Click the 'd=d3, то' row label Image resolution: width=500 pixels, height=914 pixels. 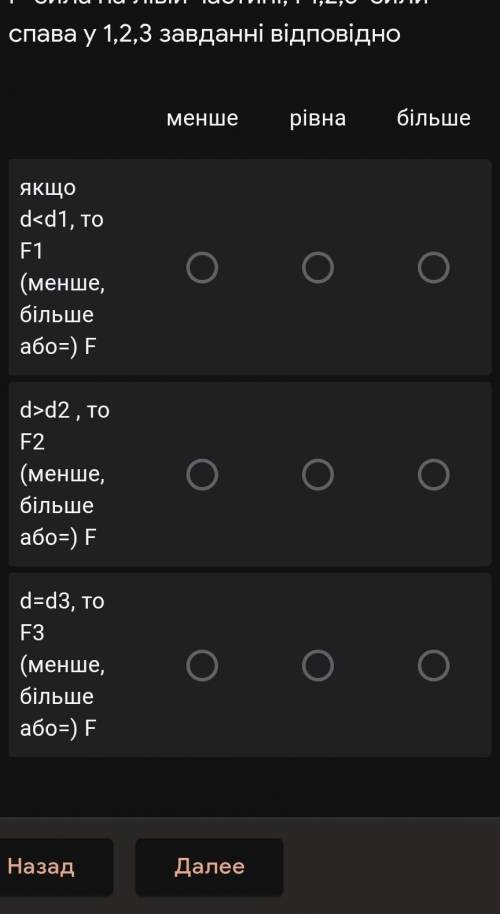(x=62, y=601)
